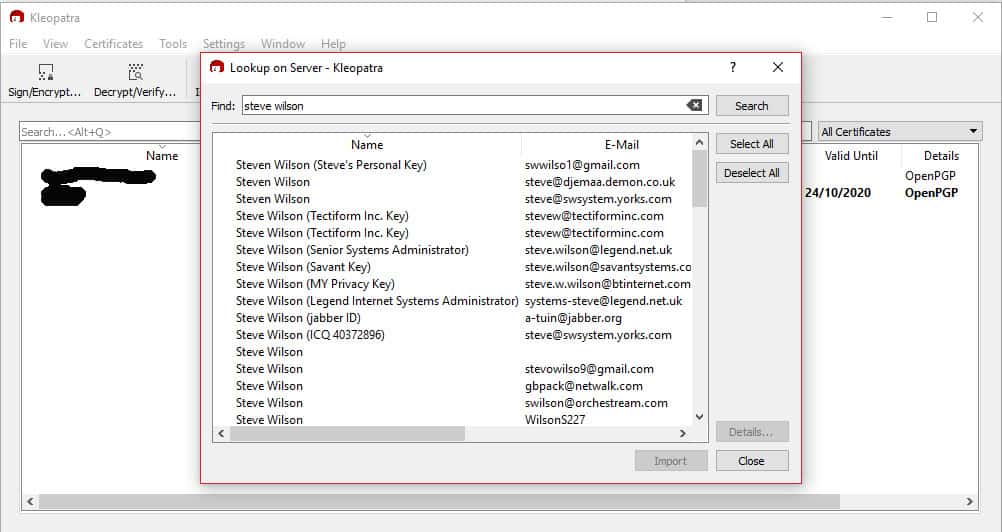Click the Details column header in the main window

click(x=941, y=155)
